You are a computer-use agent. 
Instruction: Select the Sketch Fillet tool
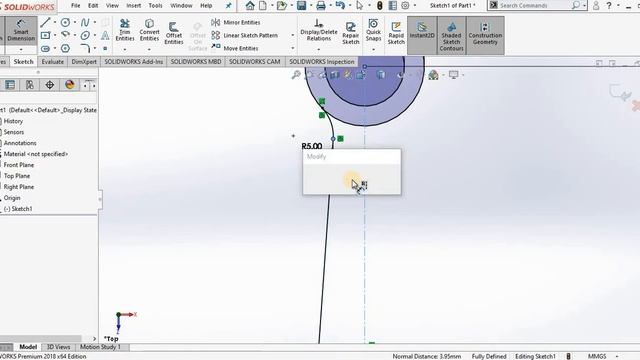[85, 49]
